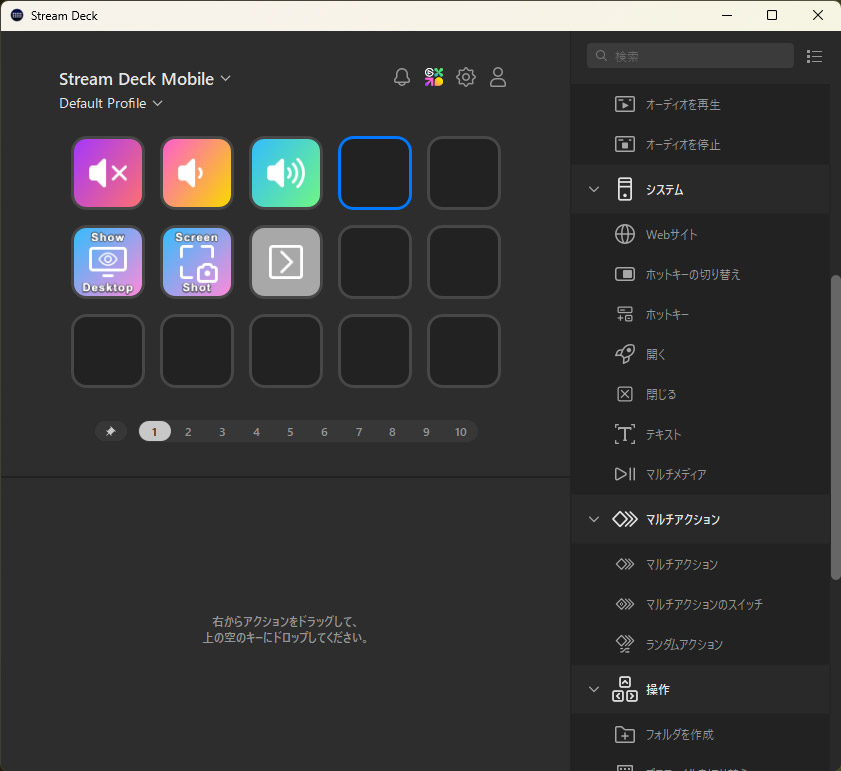841x771 pixels.
Task: Select the テキスト action
Action: click(x=700, y=434)
